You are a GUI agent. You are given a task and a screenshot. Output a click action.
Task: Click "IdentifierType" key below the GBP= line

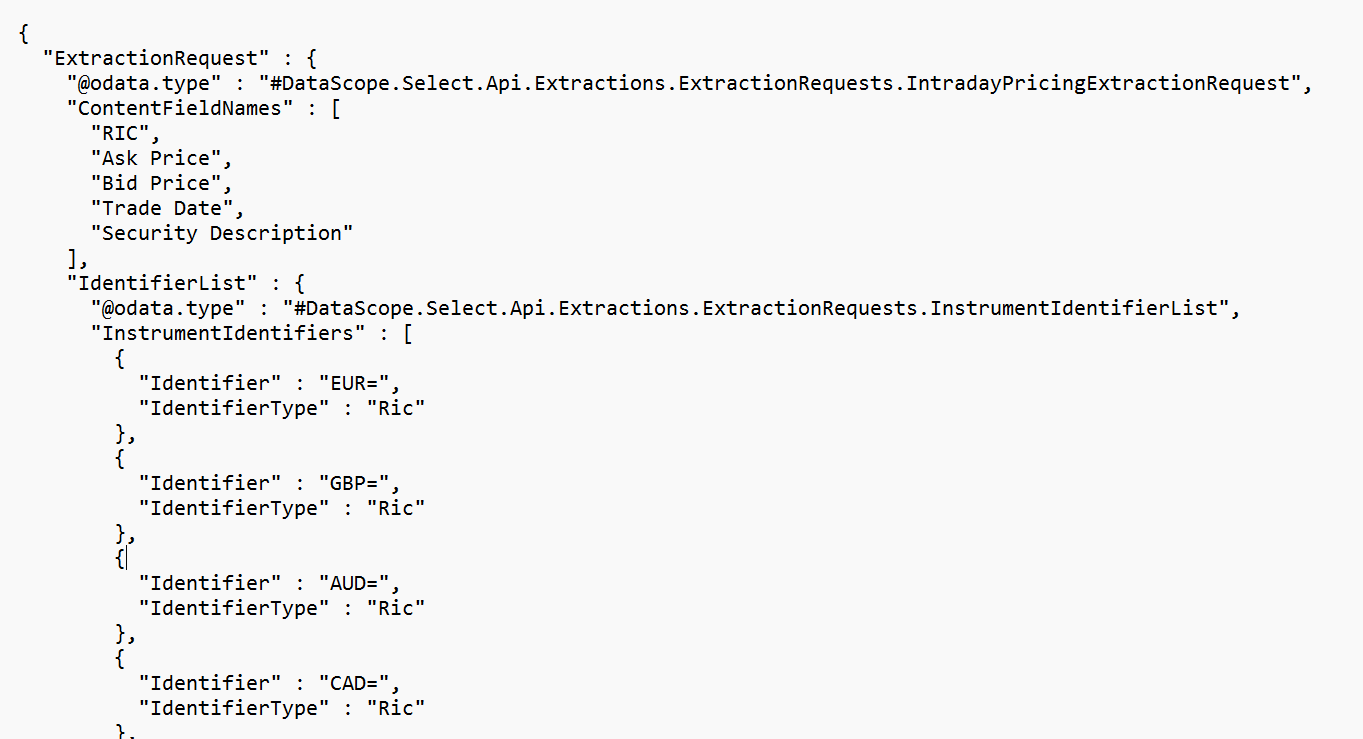[x=234, y=508]
